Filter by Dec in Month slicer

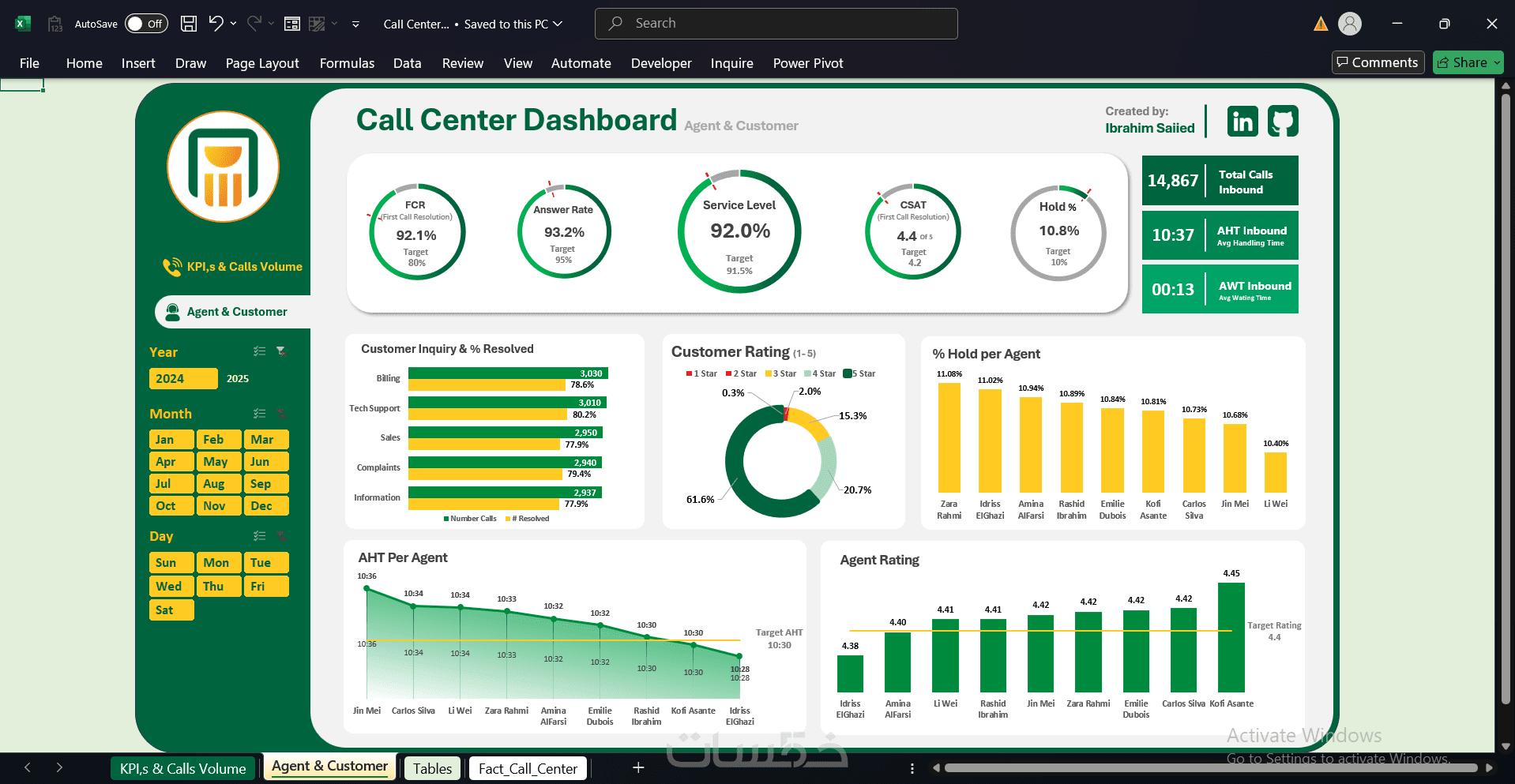click(266, 506)
